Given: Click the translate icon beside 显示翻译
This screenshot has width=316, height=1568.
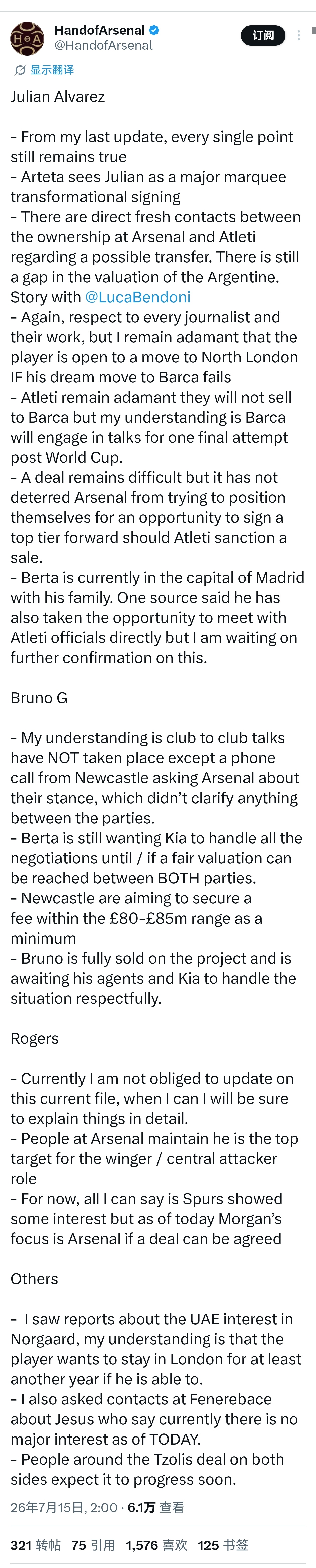Looking at the screenshot, I should [x=20, y=70].
